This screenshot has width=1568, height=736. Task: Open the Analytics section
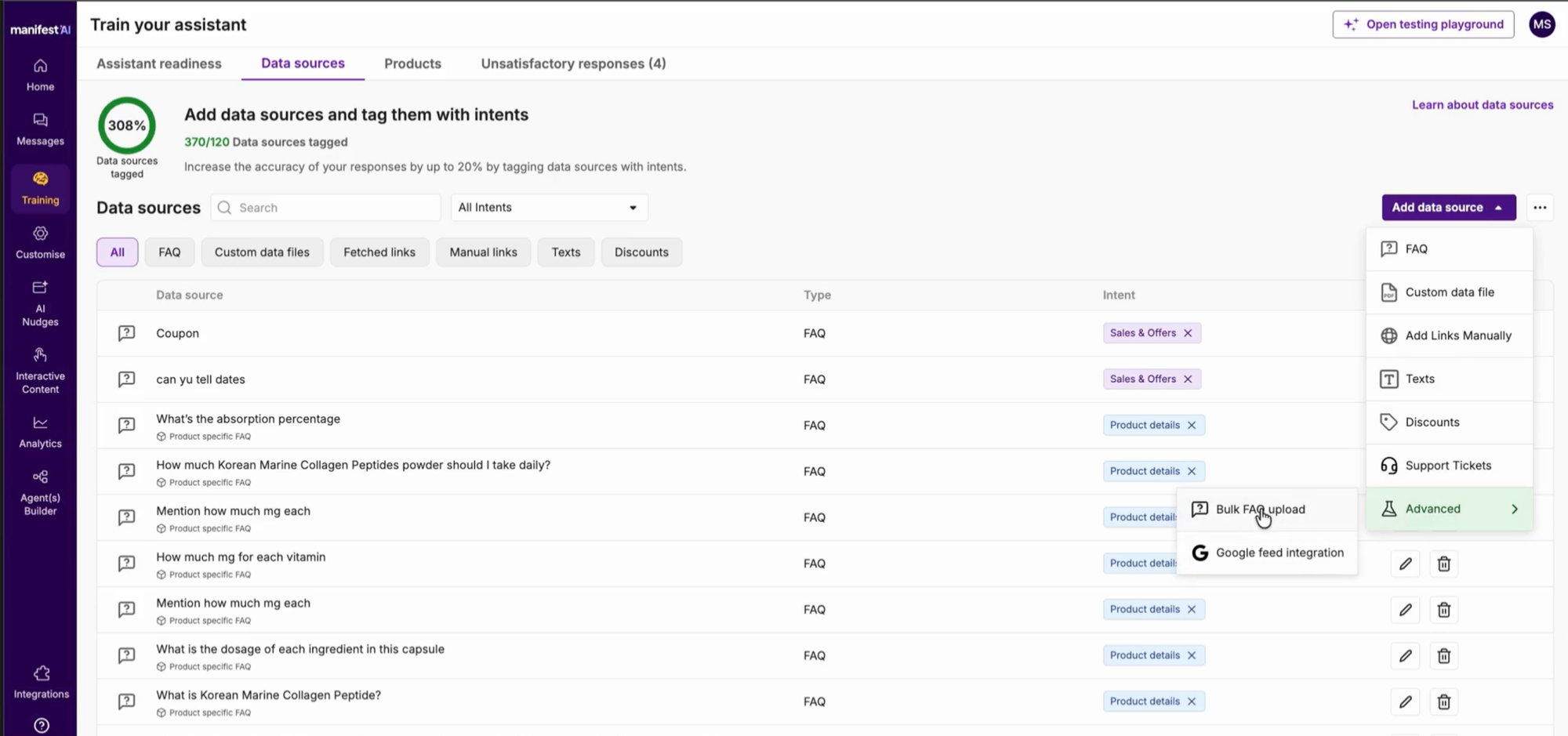(x=39, y=431)
